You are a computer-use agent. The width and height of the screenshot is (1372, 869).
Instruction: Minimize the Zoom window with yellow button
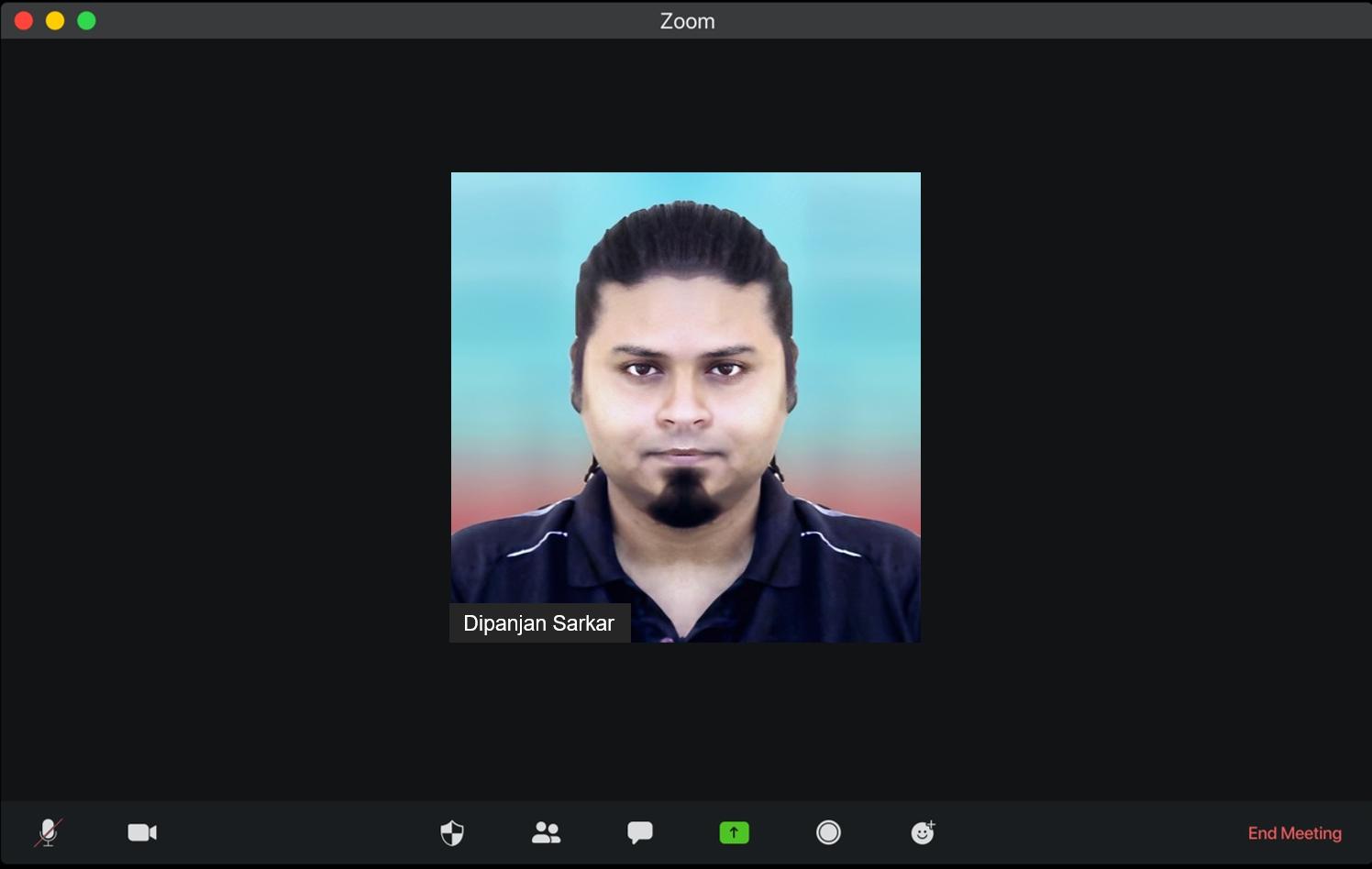55,20
